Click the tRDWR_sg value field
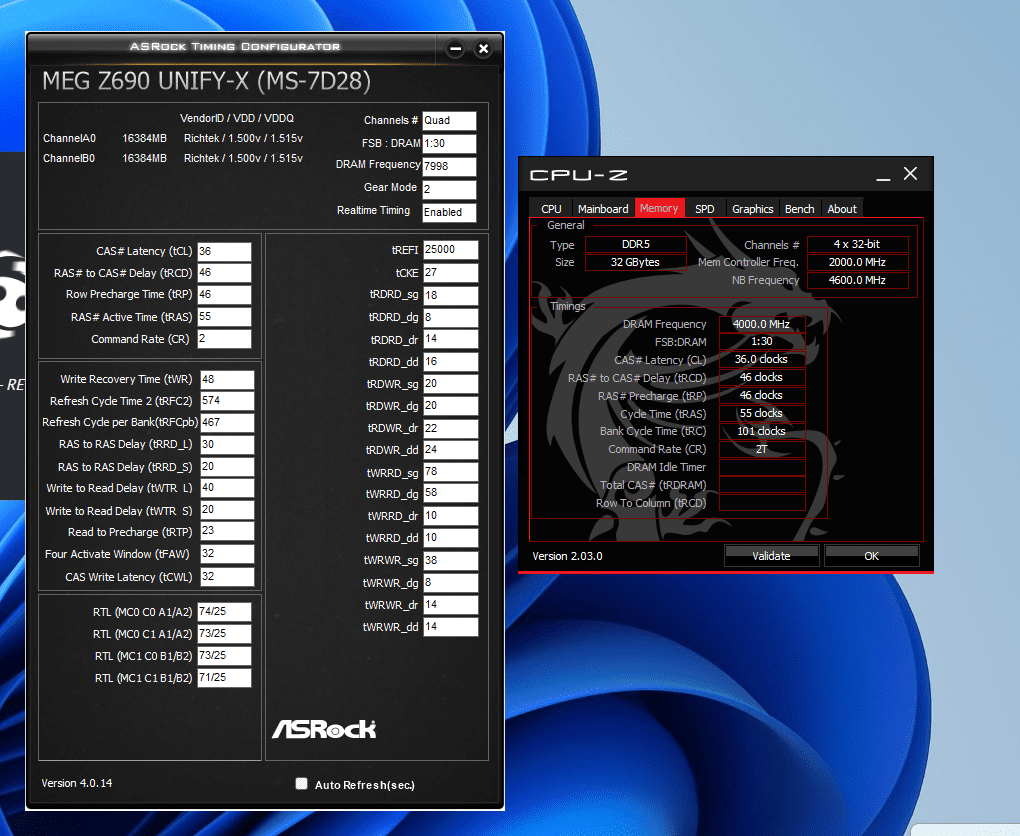Screen dimensions: 1020x836 click(x=451, y=384)
